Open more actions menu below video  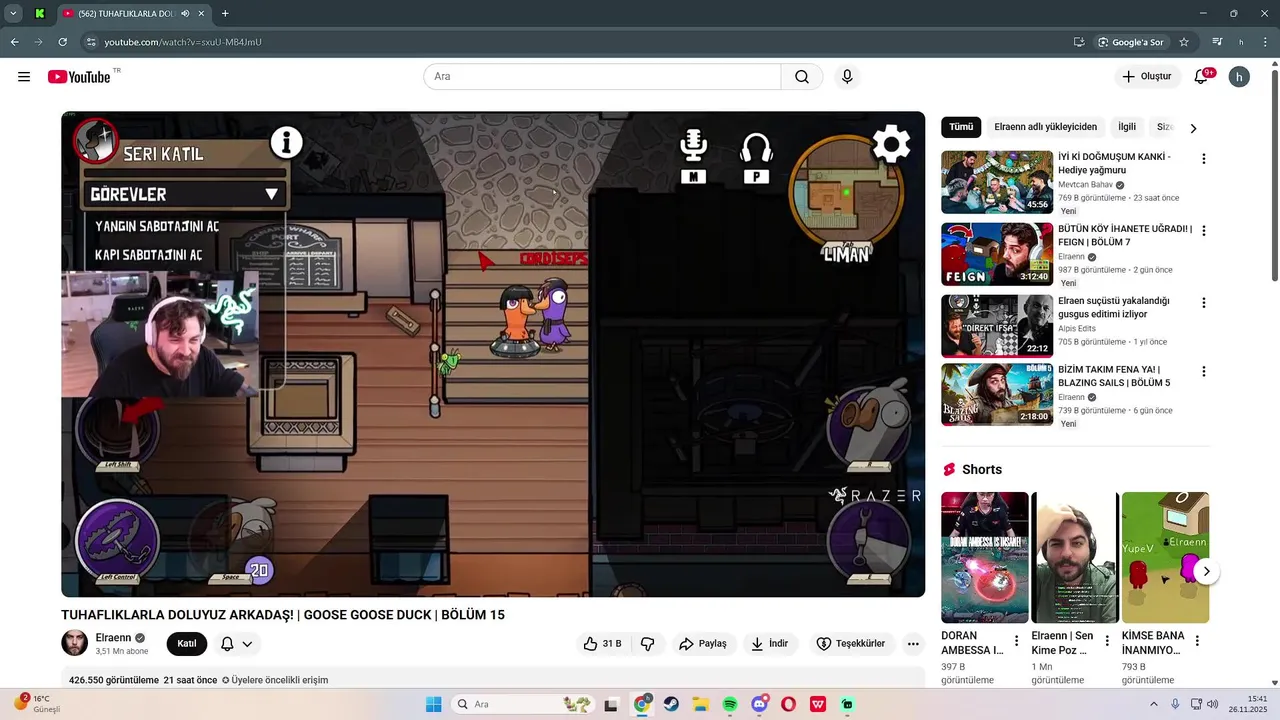tap(913, 644)
